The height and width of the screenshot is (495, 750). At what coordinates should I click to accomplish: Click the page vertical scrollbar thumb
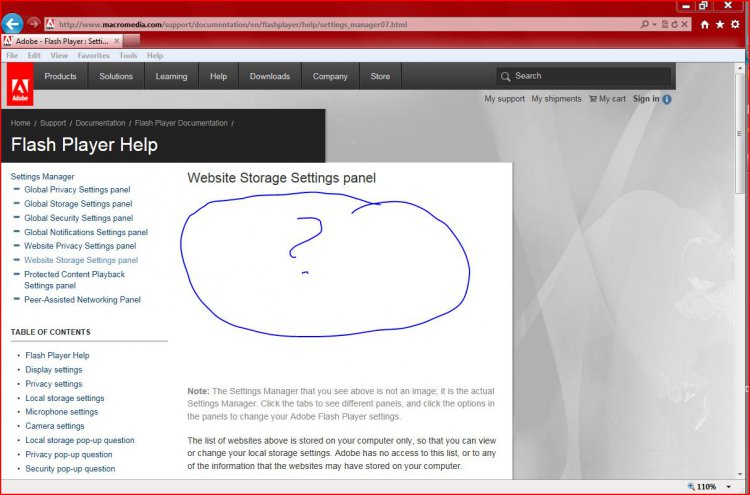[x=740, y=133]
